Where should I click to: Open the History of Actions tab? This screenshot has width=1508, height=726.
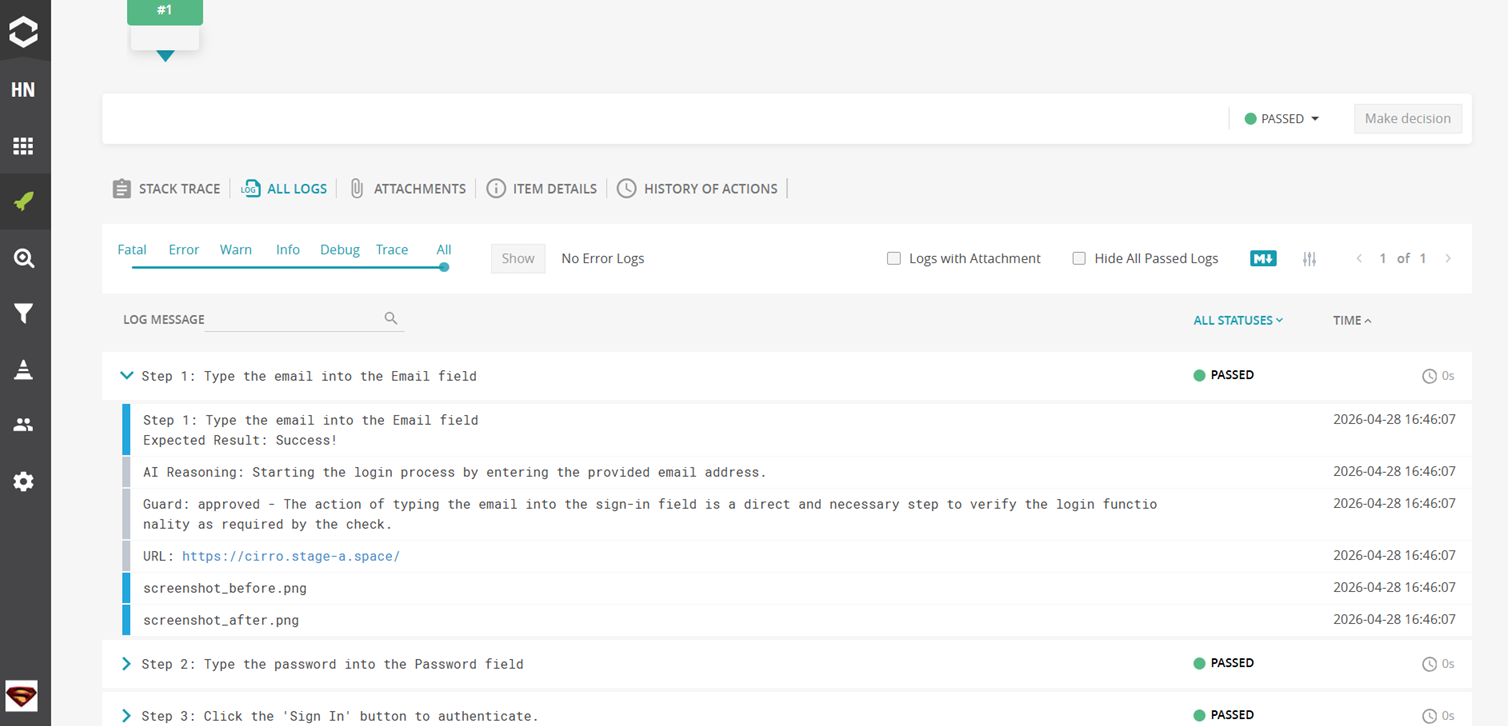click(697, 188)
